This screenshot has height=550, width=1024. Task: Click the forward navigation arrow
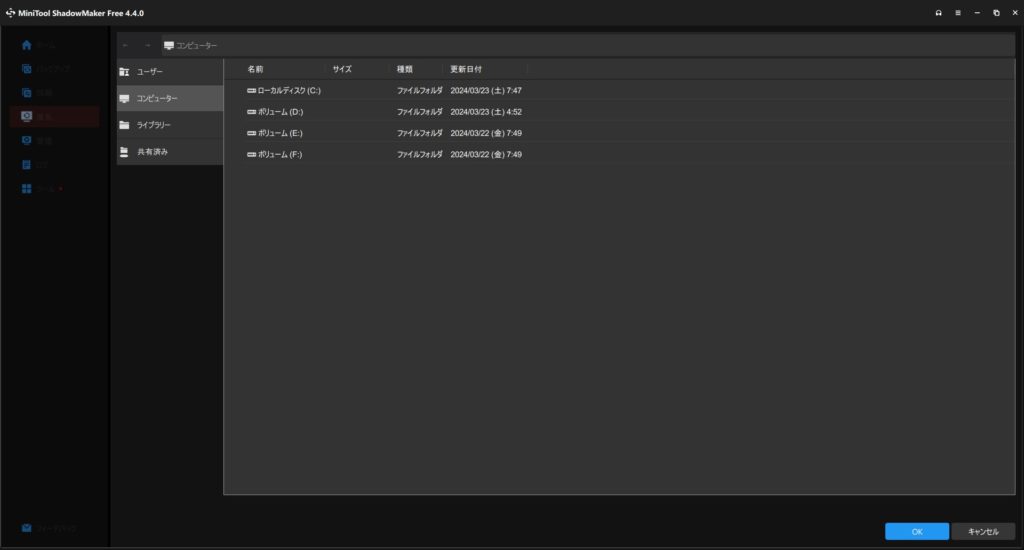(147, 45)
